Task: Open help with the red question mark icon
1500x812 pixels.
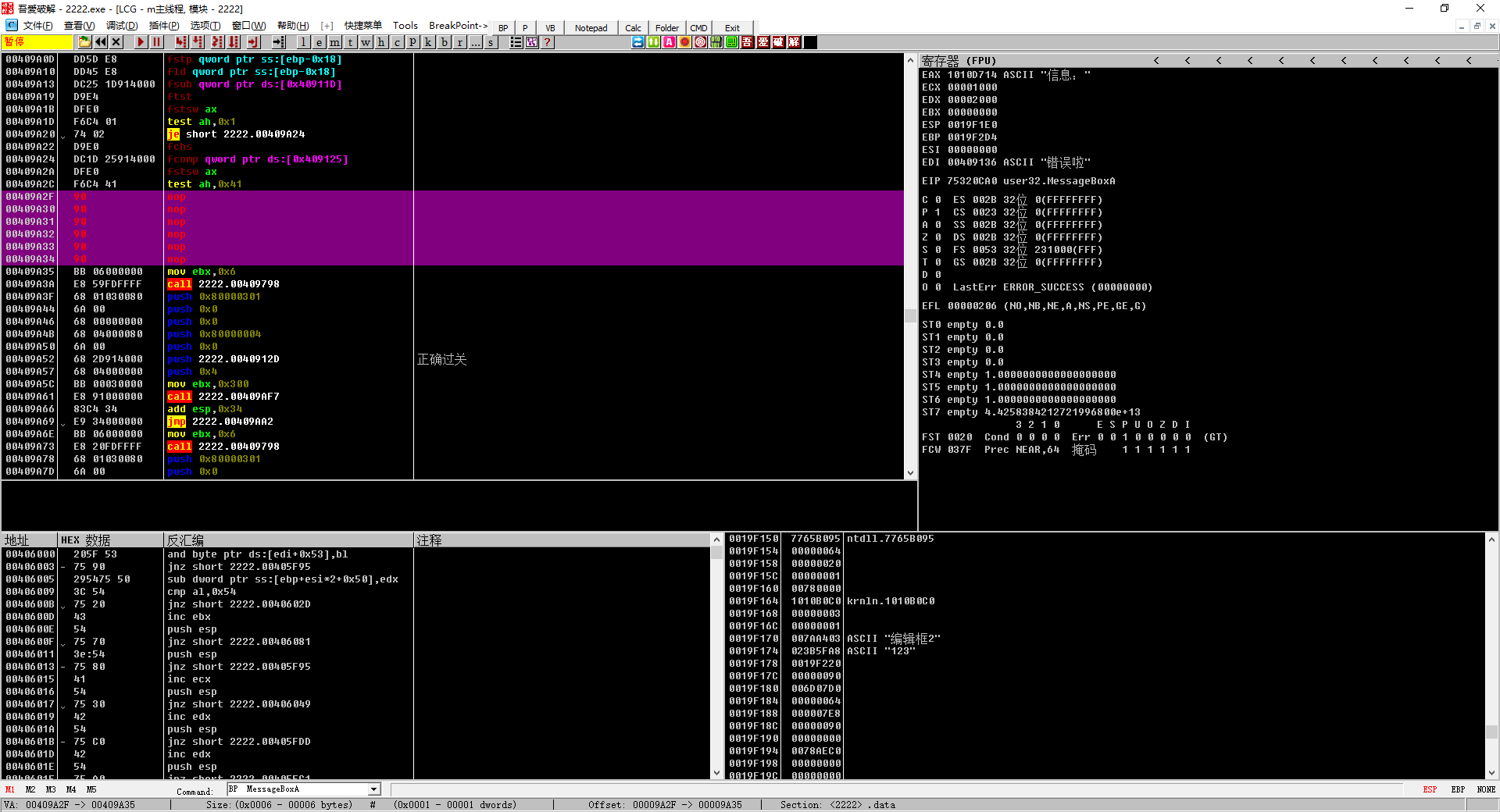Action: point(548,42)
